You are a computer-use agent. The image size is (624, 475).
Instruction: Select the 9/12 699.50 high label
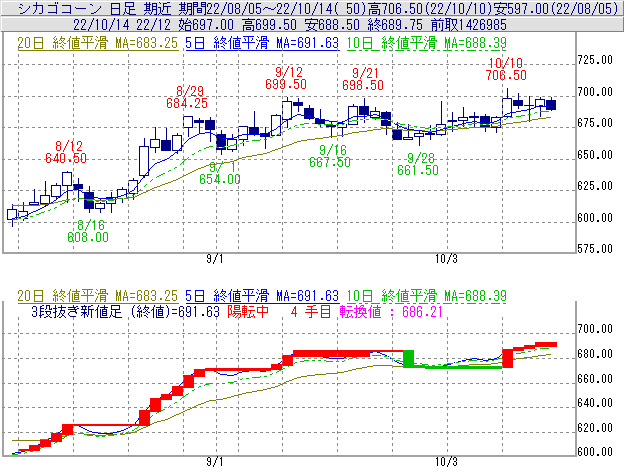[x=286, y=78]
